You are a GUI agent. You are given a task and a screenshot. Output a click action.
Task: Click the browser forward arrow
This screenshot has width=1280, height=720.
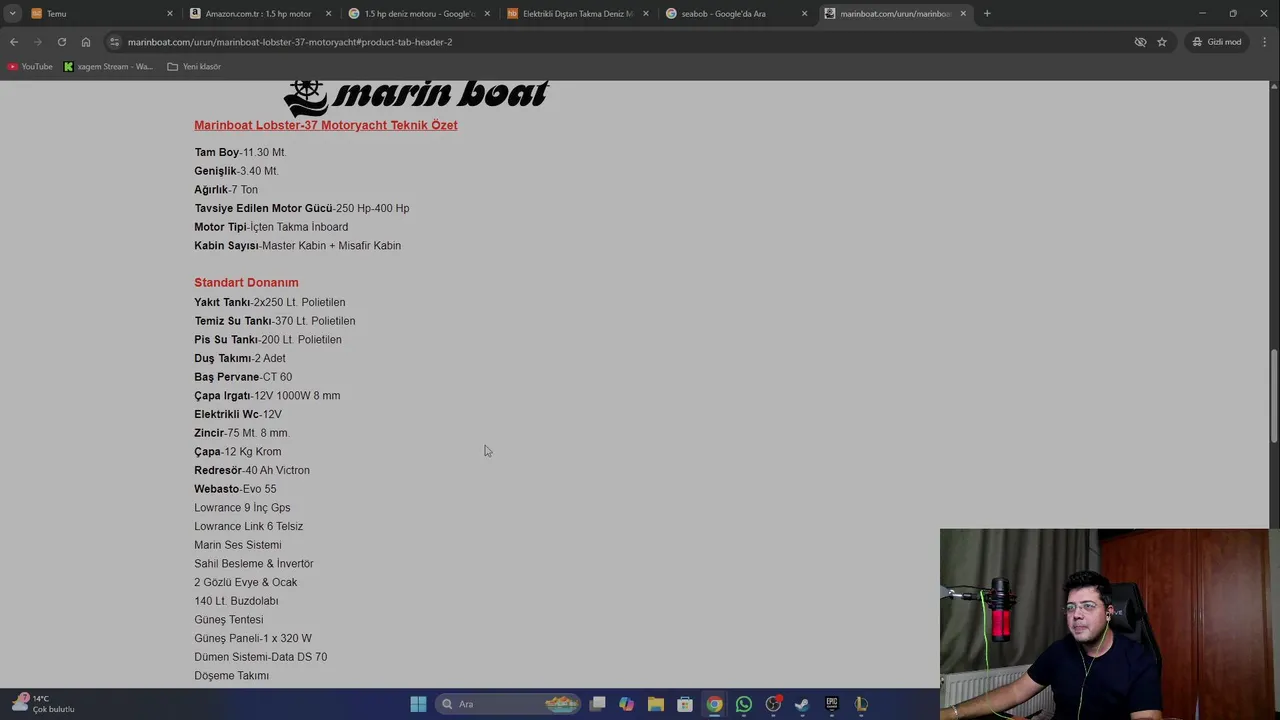pos(37,42)
